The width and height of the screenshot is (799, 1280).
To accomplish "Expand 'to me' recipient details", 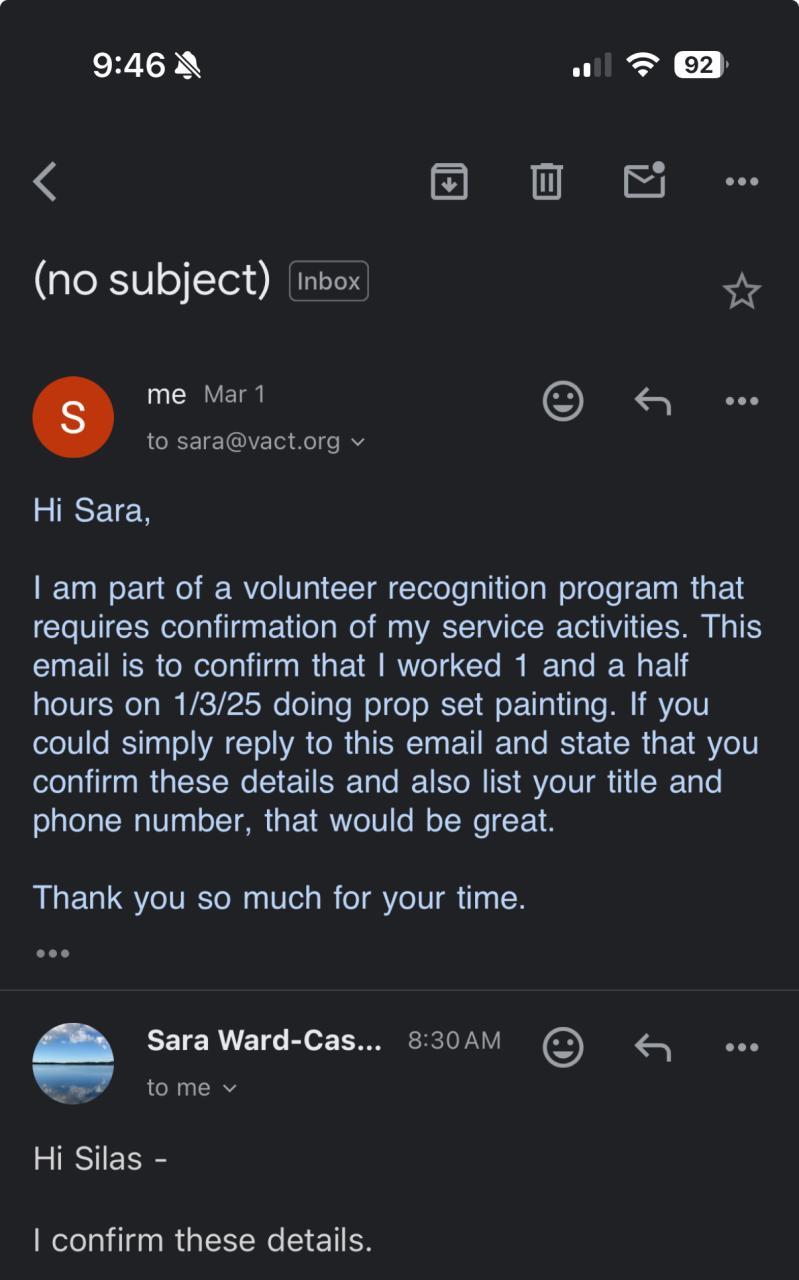I will [x=229, y=1088].
